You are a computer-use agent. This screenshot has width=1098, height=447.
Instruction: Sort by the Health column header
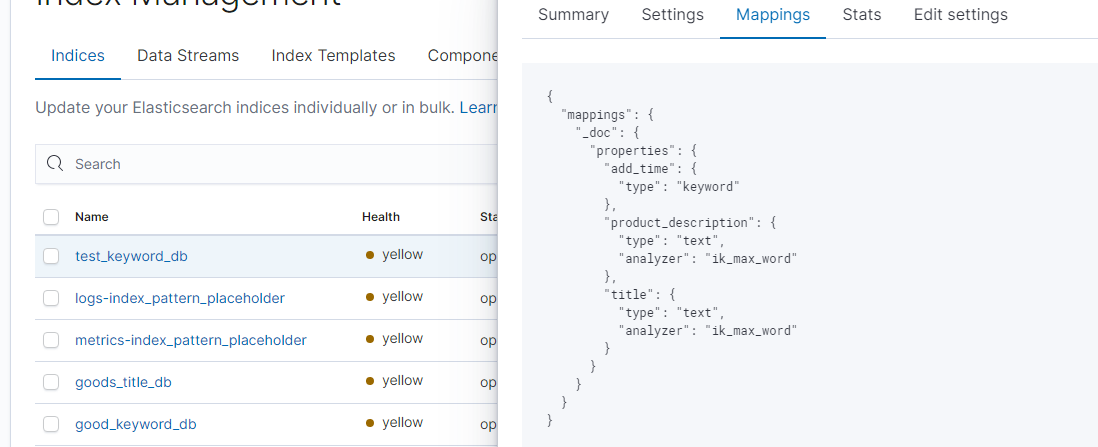(381, 217)
